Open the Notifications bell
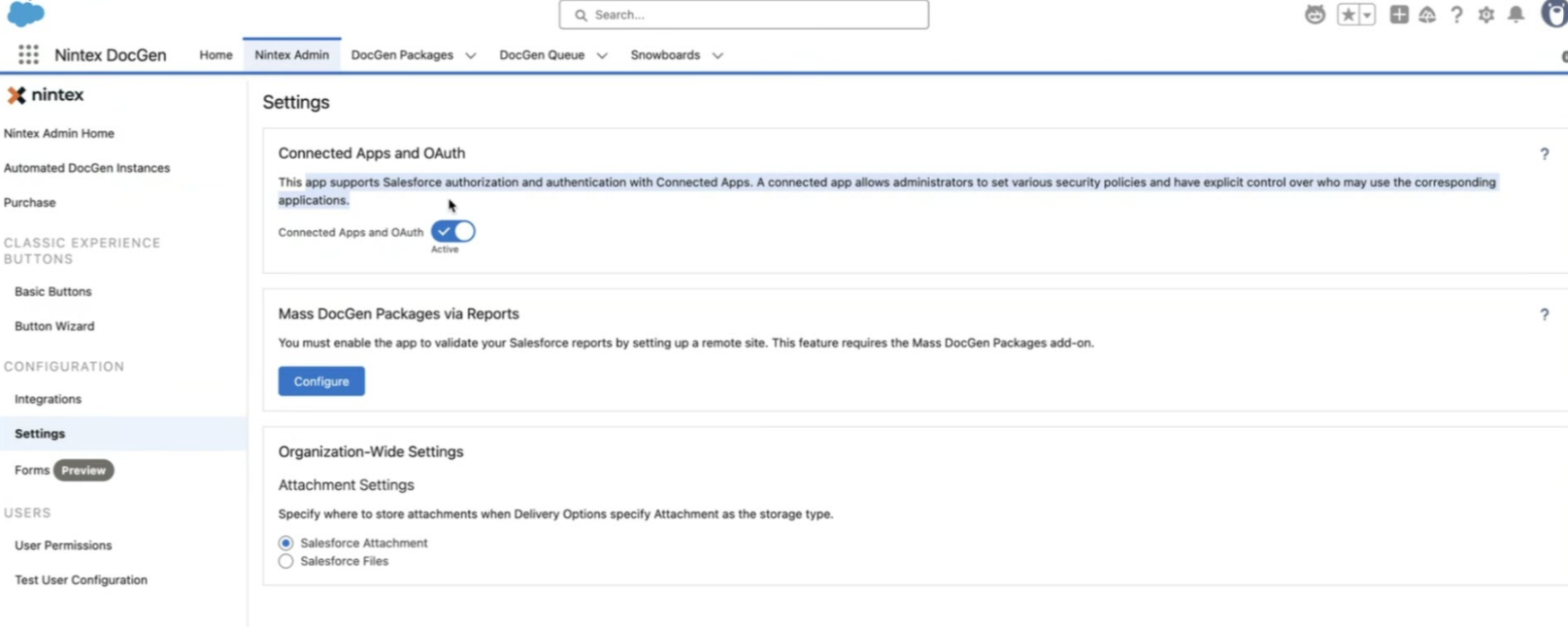Image resolution: width=1568 pixels, height=627 pixels. (1516, 15)
